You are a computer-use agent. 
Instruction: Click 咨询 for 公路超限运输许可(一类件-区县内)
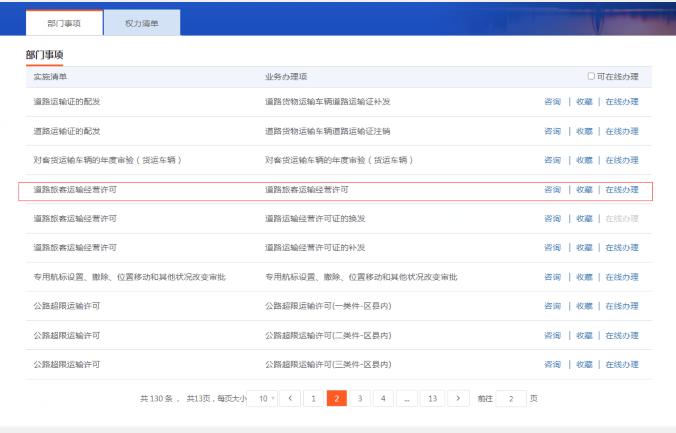[x=552, y=306]
